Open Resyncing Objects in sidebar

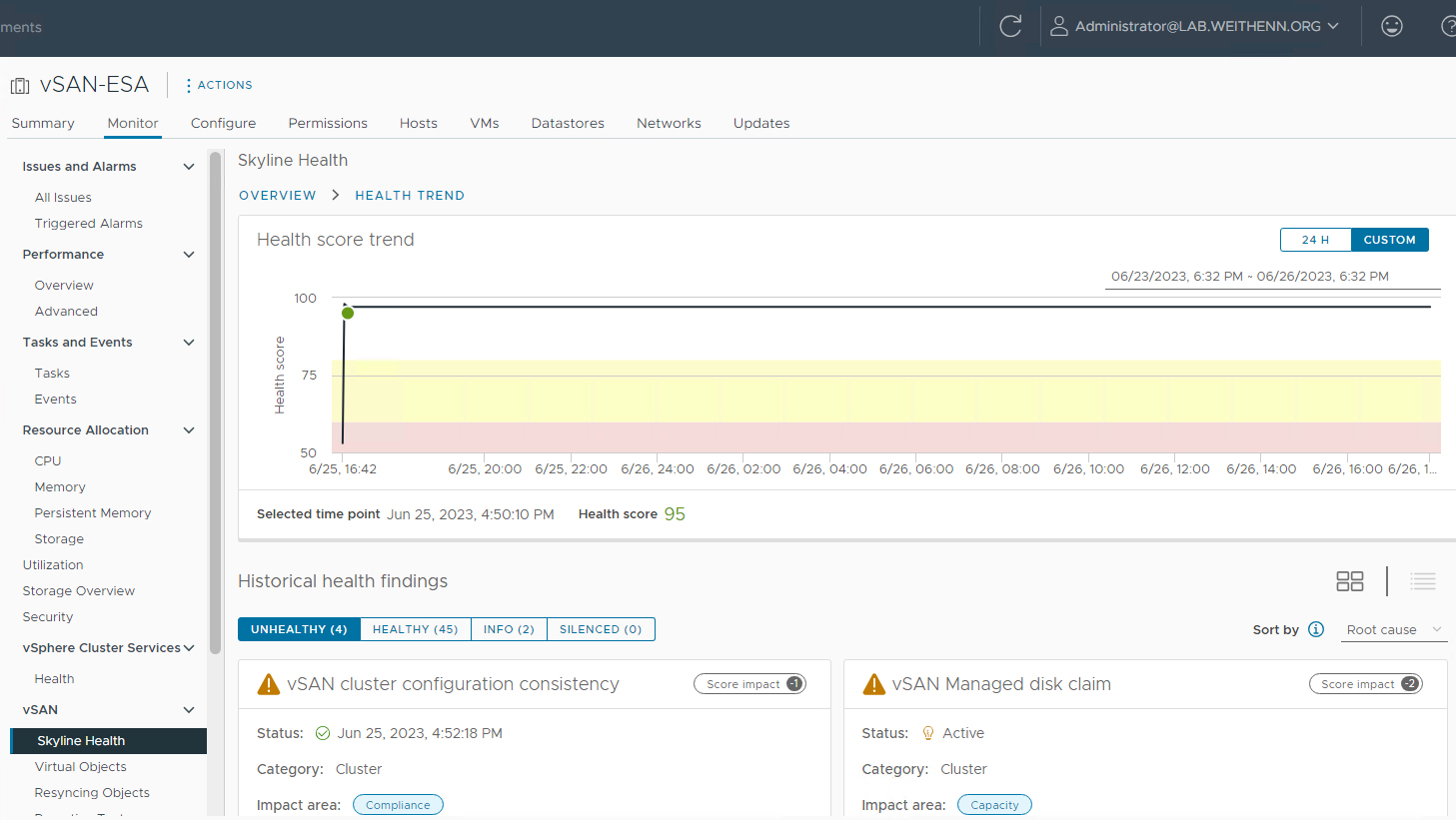(92, 793)
